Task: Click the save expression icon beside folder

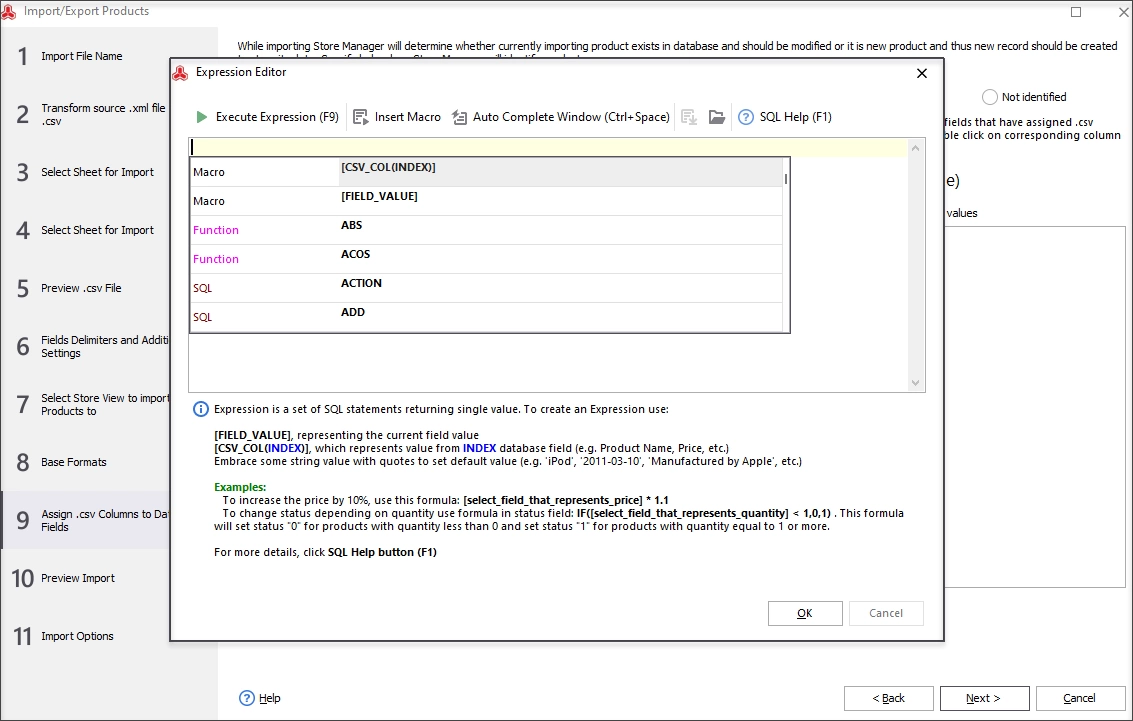Action: coord(689,117)
